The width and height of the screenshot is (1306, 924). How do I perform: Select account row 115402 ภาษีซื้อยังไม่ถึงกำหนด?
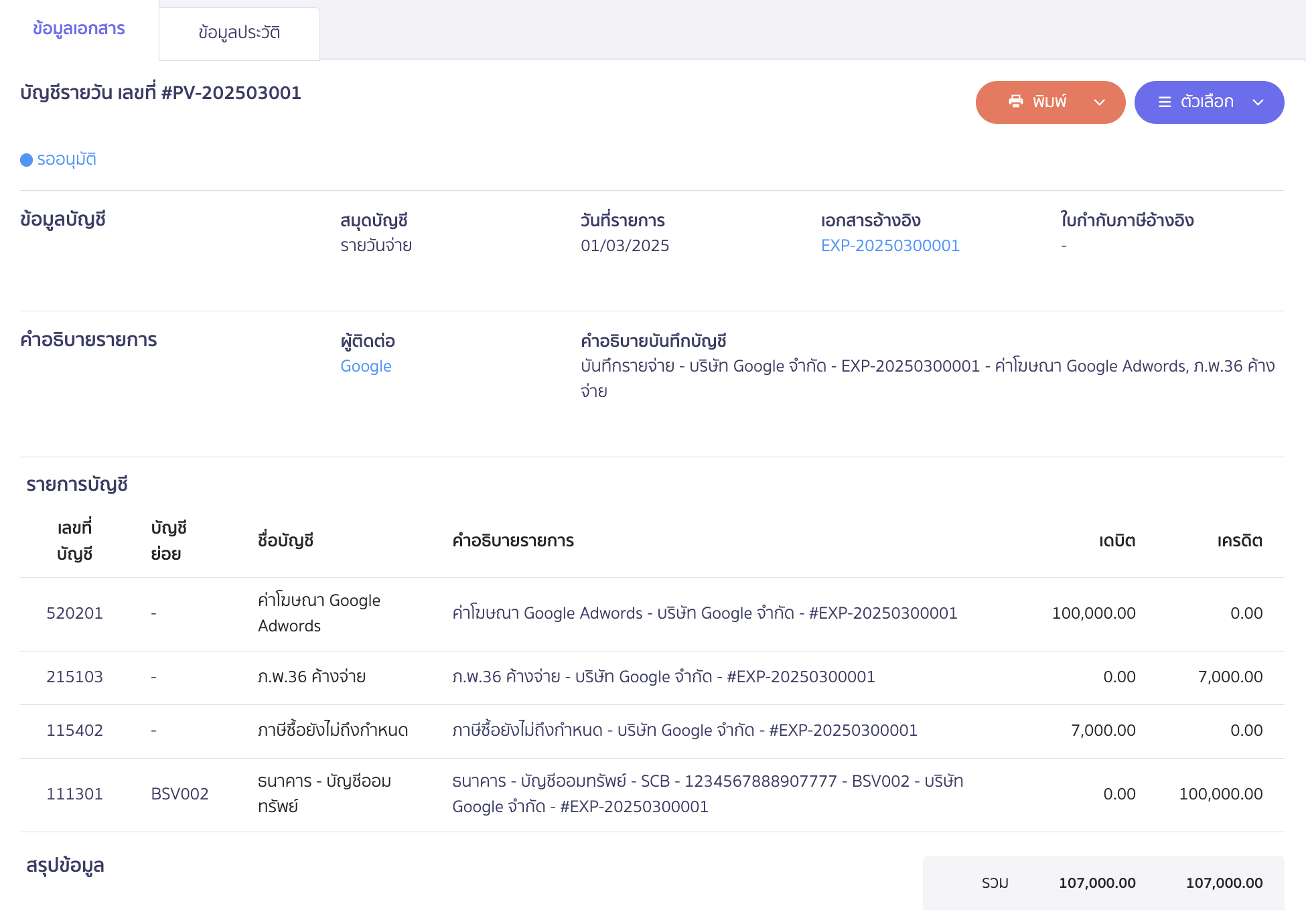coord(74,730)
